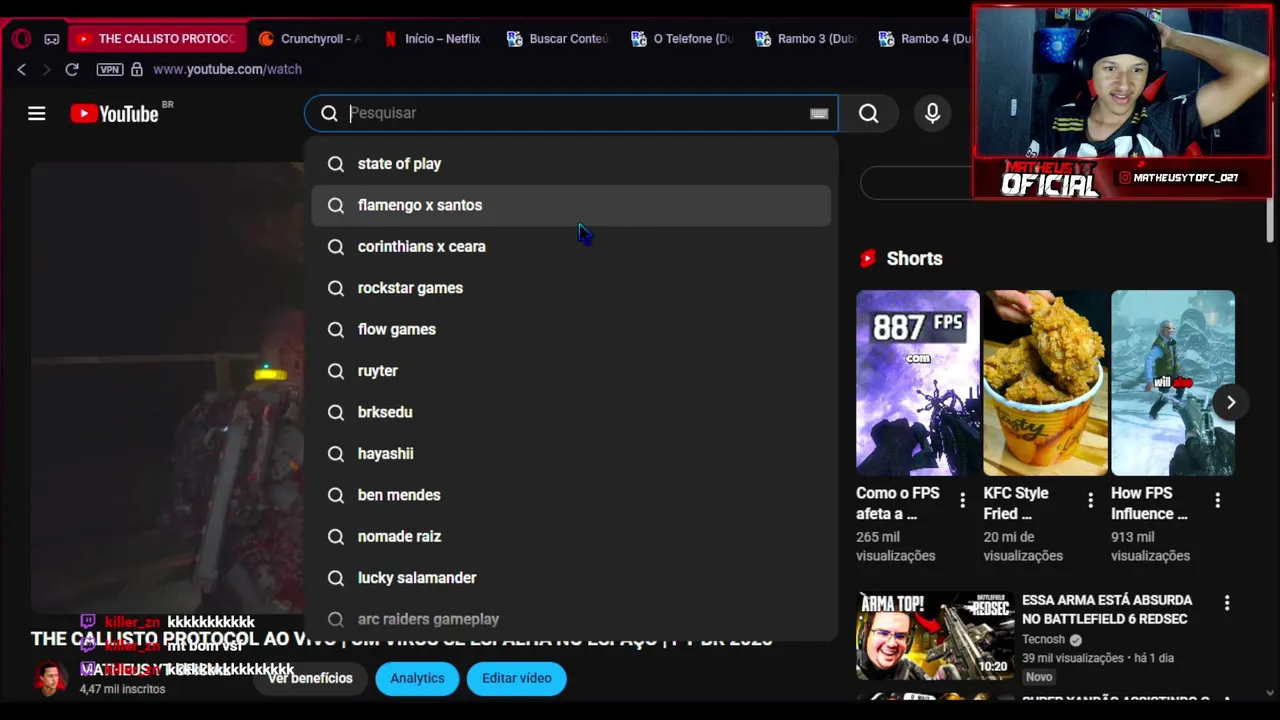Switch to THE CALLISTO PROTOCOL tab
Viewport: 1280px width, 720px height.
coord(156,39)
